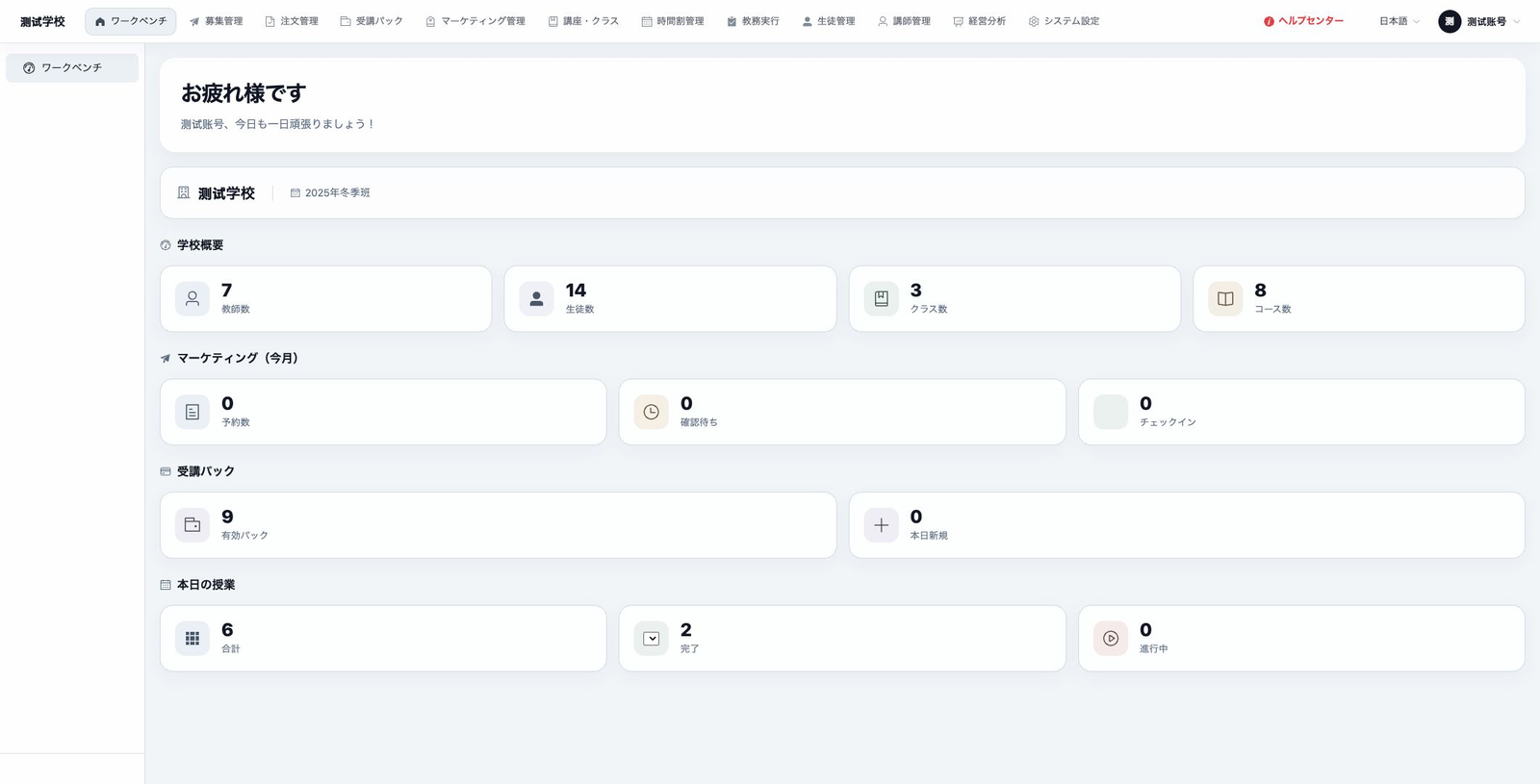Click the course count open book icon
The height and width of the screenshot is (784, 1540).
1225,298
